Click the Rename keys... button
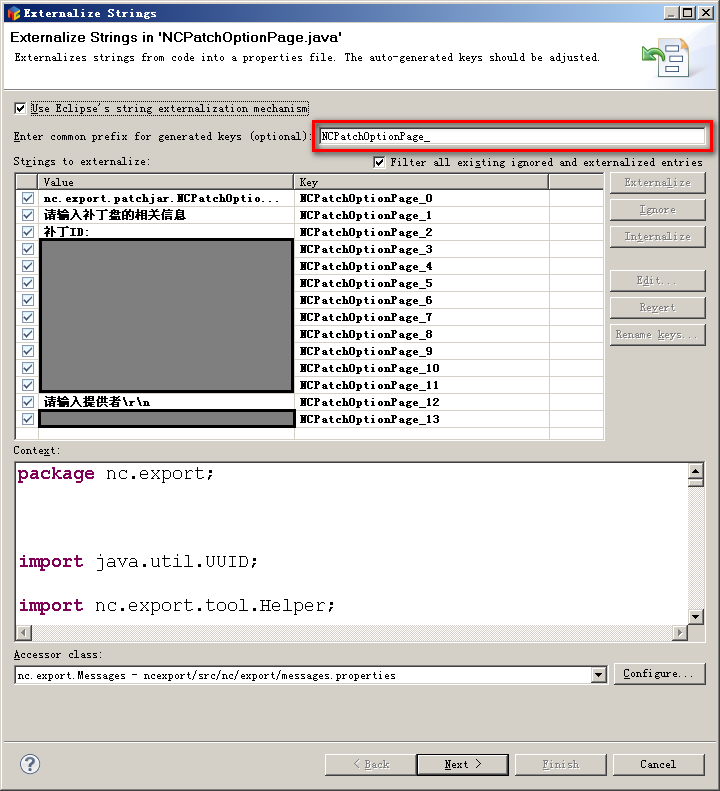This screenshot has width=720, height=791. coord(657,334)
